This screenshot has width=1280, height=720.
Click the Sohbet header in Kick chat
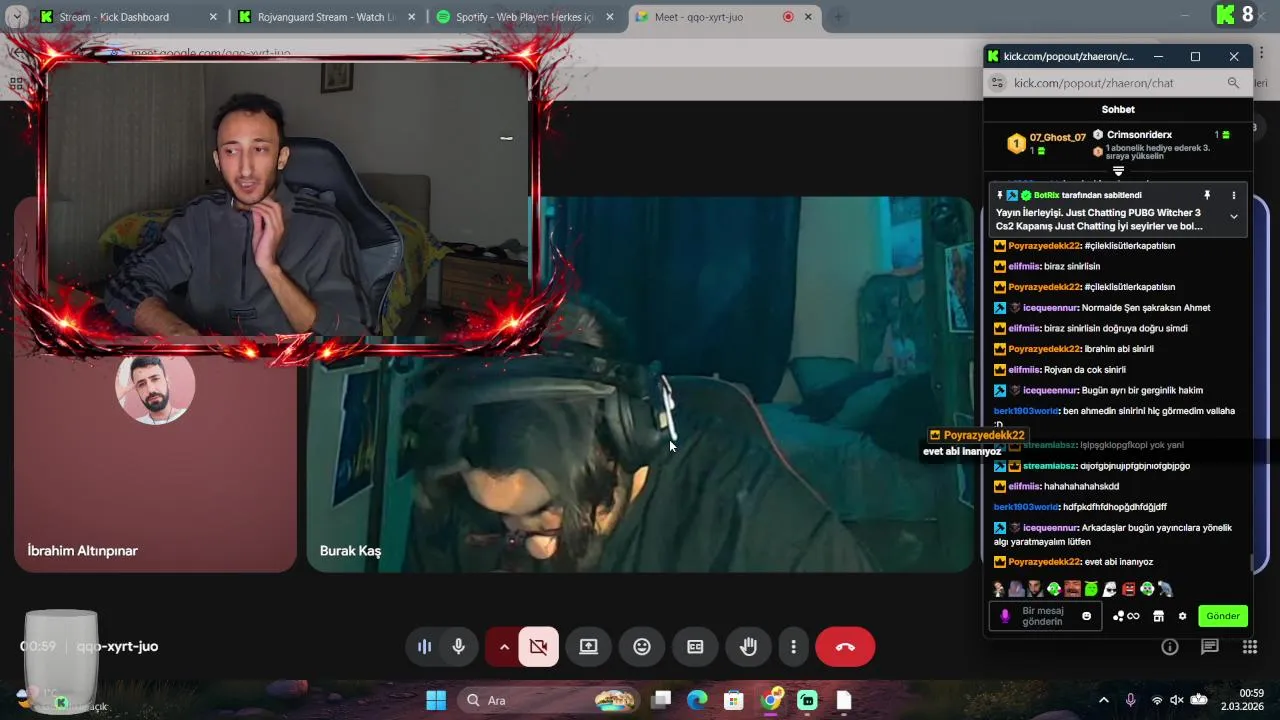pos(1118,109)
